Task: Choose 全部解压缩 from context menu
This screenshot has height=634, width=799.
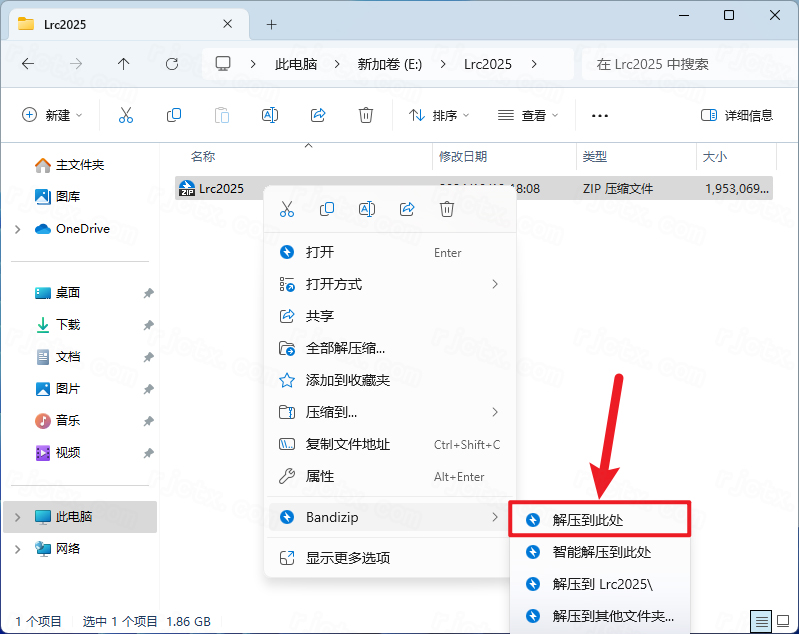Action: pos(345,348)
